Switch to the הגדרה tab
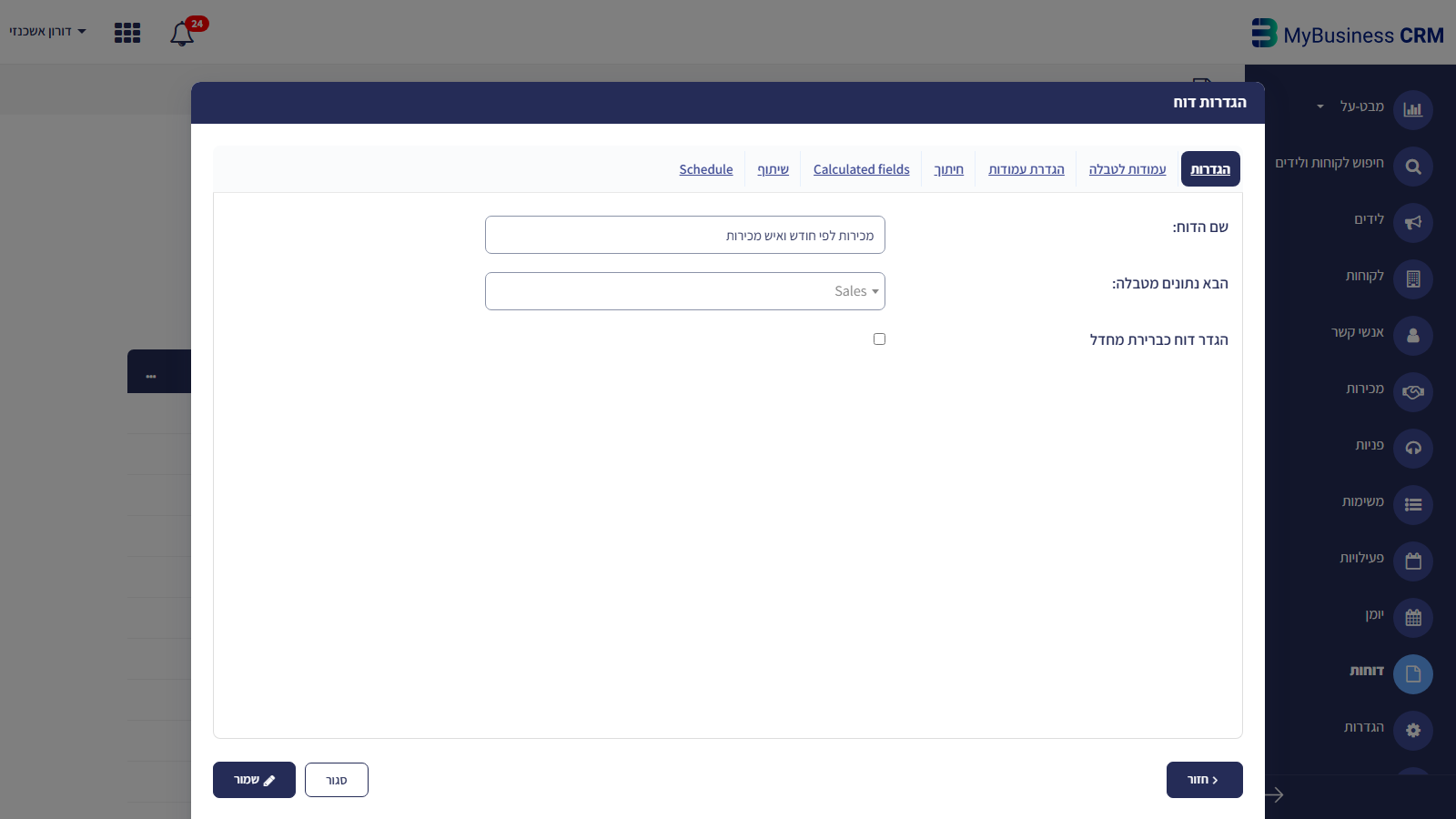The width and height of the screenshot is (1456, 819). [1210, 169]
